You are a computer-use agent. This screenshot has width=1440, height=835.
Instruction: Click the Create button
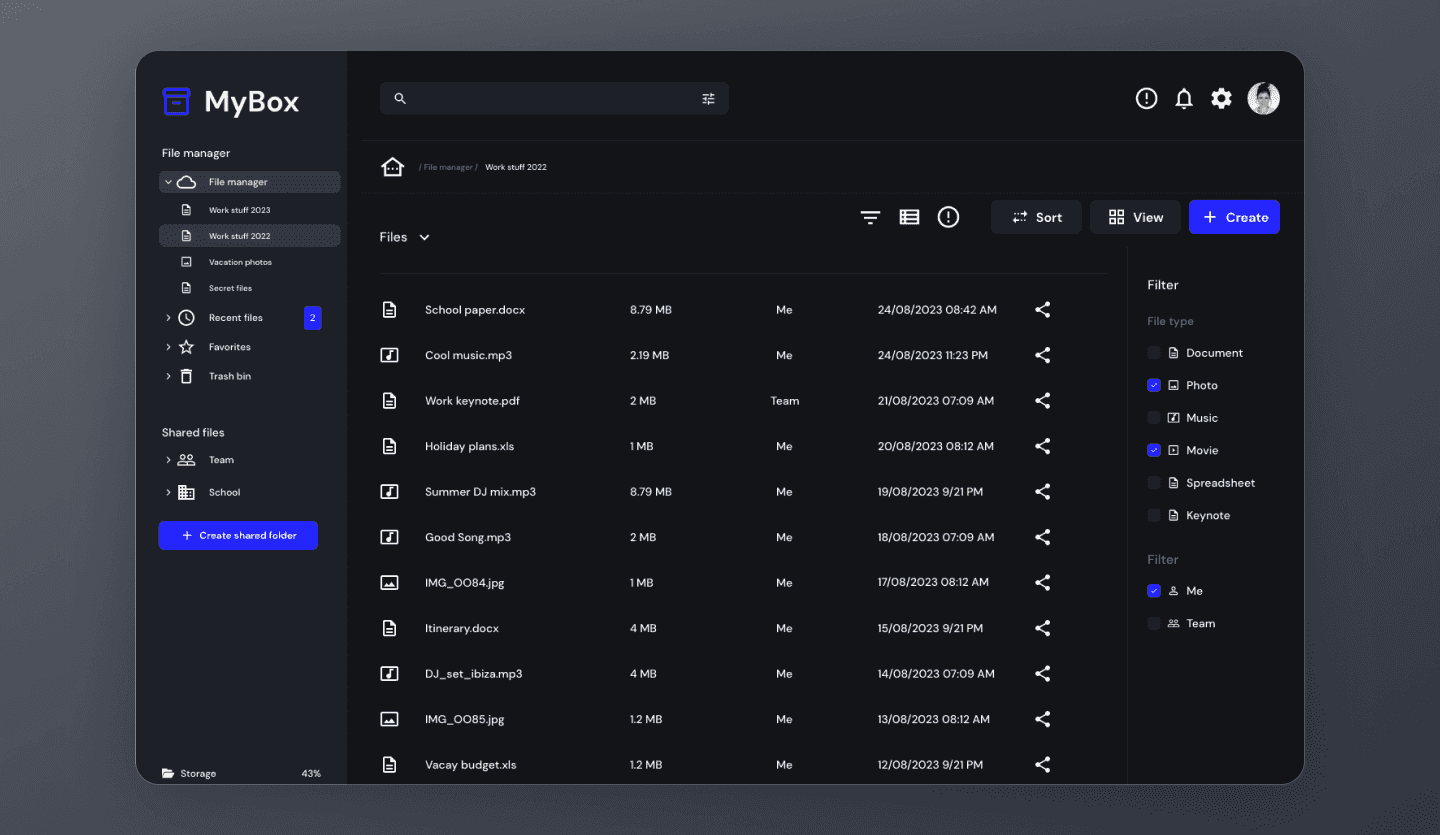(1234, 217)
